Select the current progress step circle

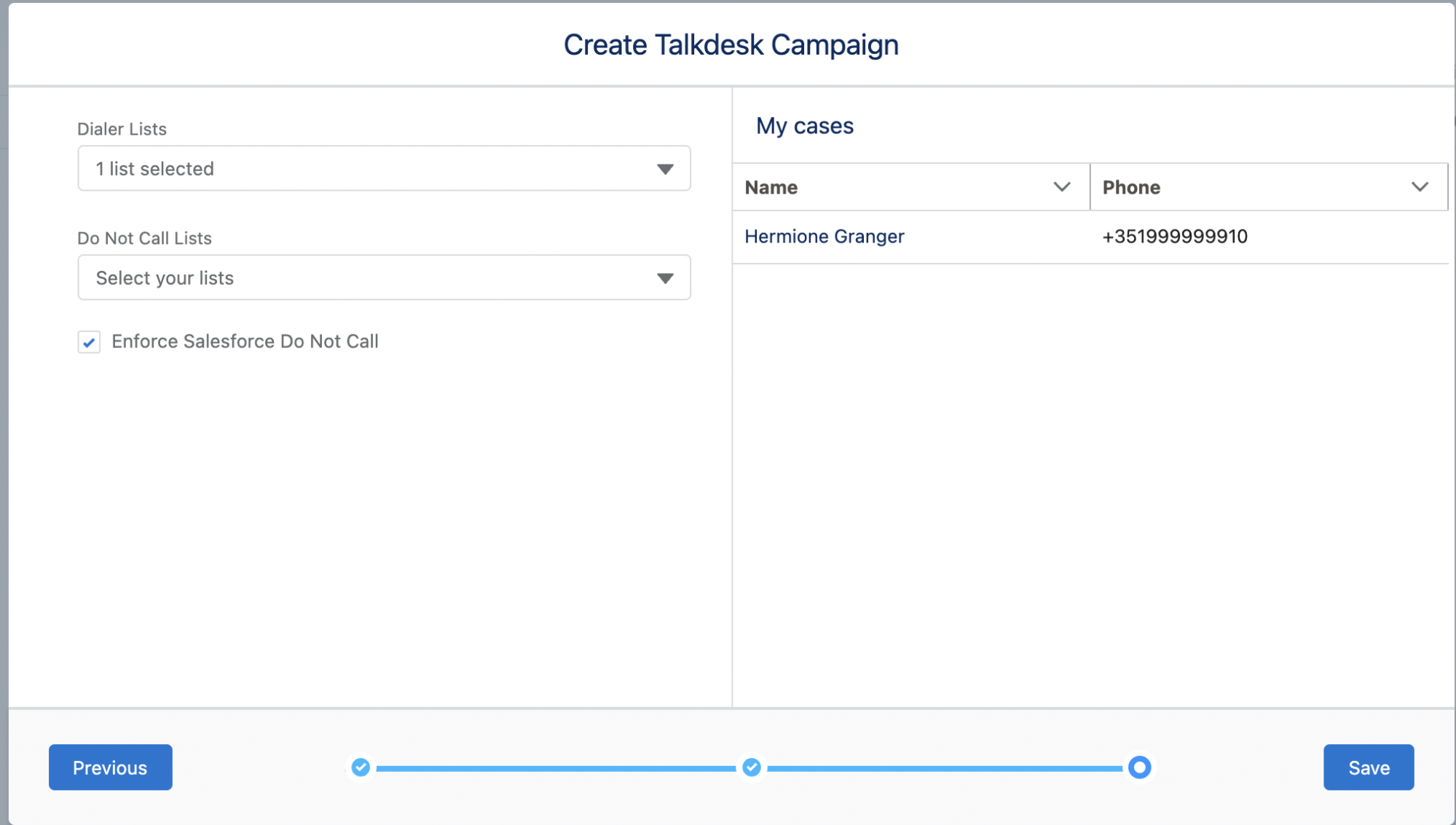[1138, 767]
